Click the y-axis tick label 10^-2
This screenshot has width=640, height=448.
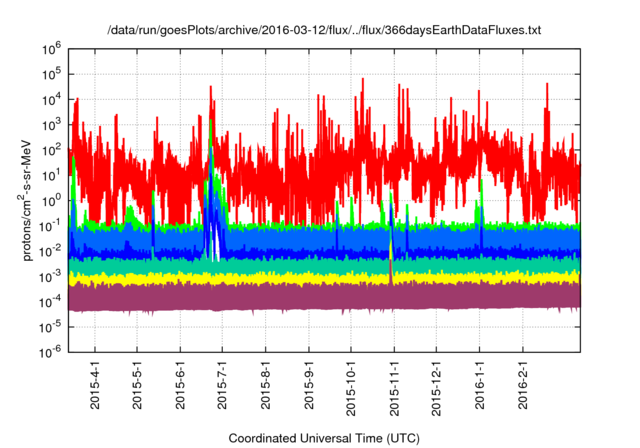50,251
